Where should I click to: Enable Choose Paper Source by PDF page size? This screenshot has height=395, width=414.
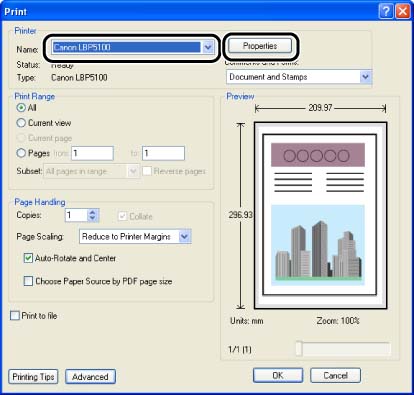pyautogui.click(x=28, y=281)
